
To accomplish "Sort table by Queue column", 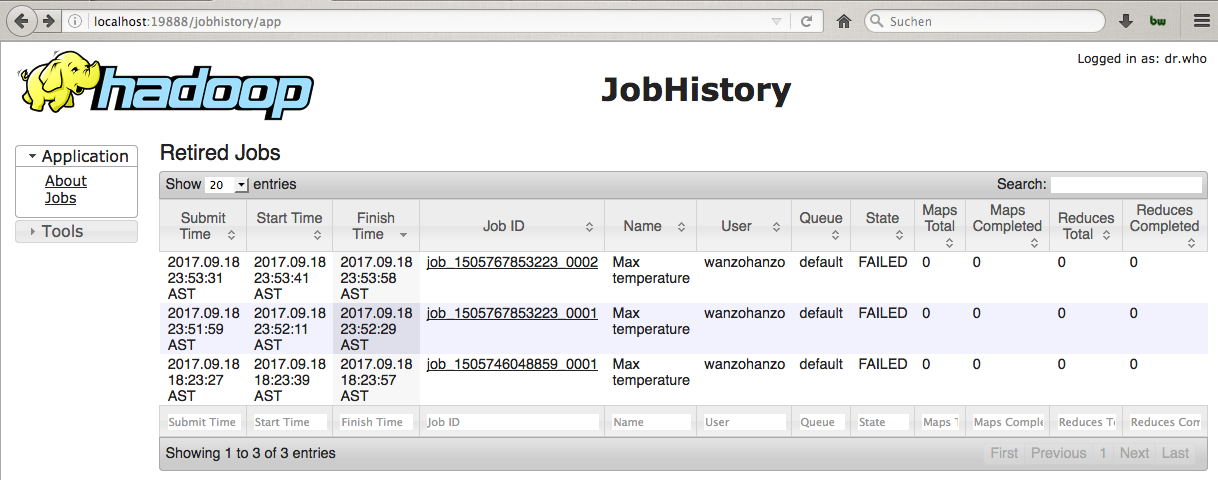I will tap(821, 226).
